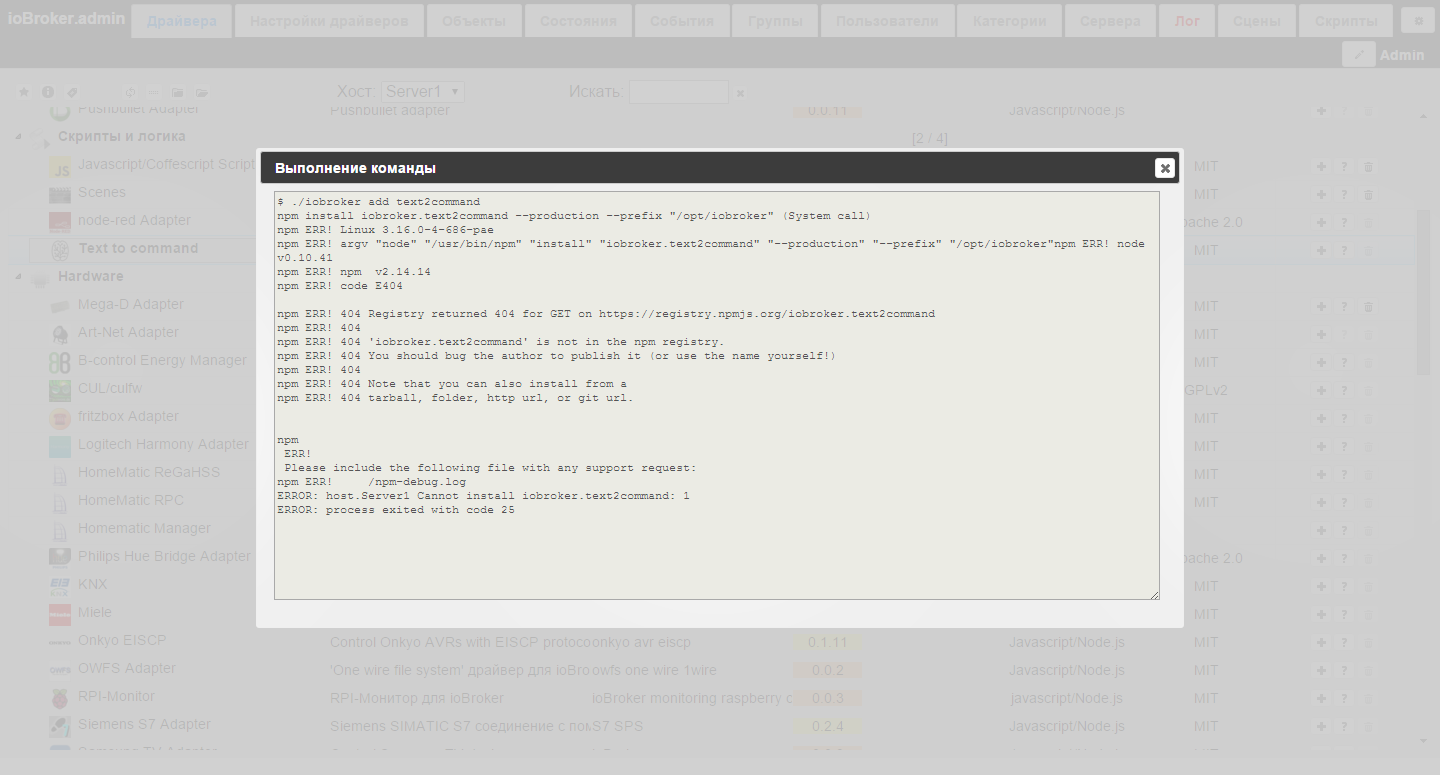Click the scrollbar down arrow of adapter list
The height and width of the screenshot is (775, 1440).
1423,741
